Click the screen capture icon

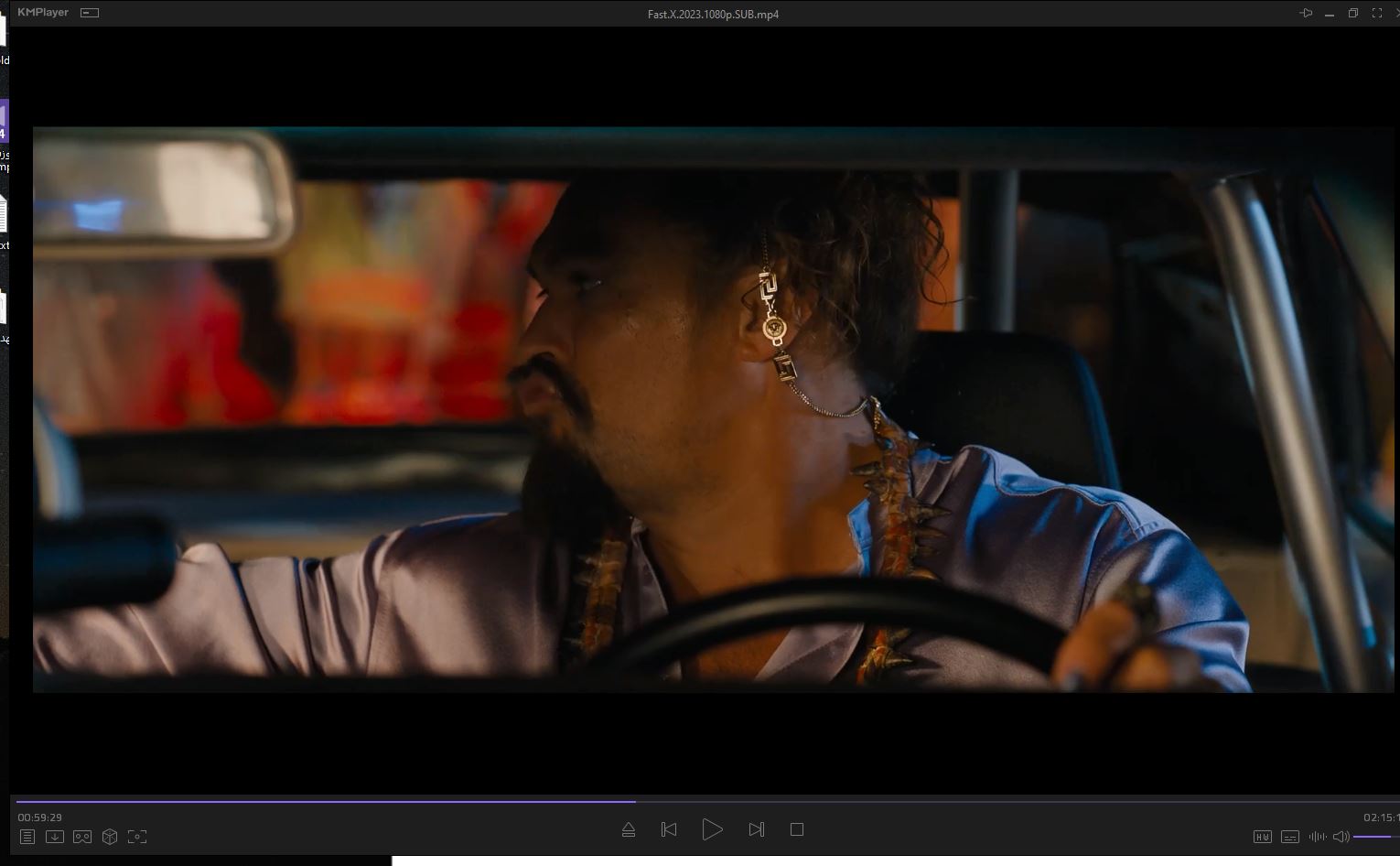point(137,837)
